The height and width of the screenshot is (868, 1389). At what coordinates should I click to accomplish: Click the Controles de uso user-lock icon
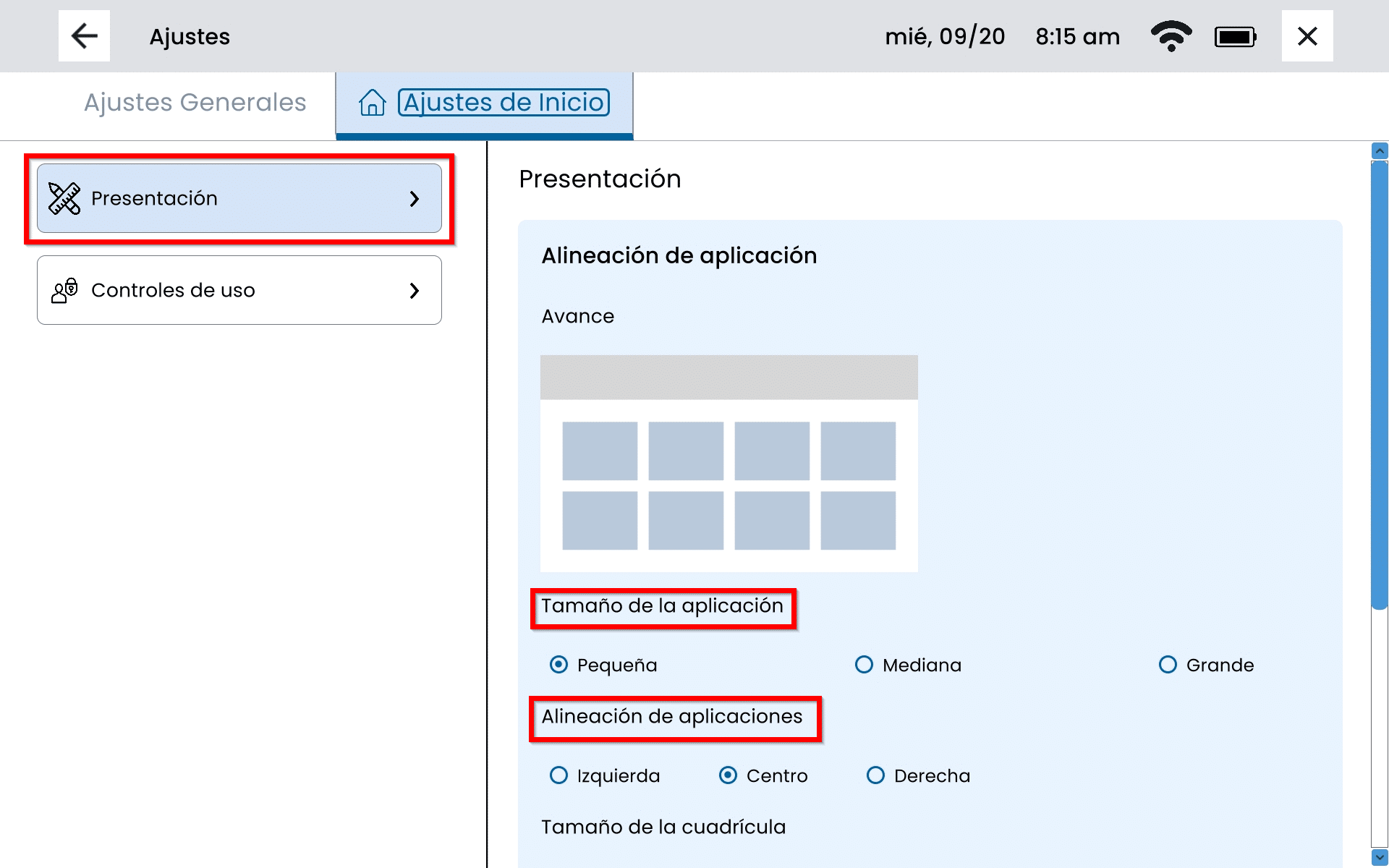click(x=64, y=290)
